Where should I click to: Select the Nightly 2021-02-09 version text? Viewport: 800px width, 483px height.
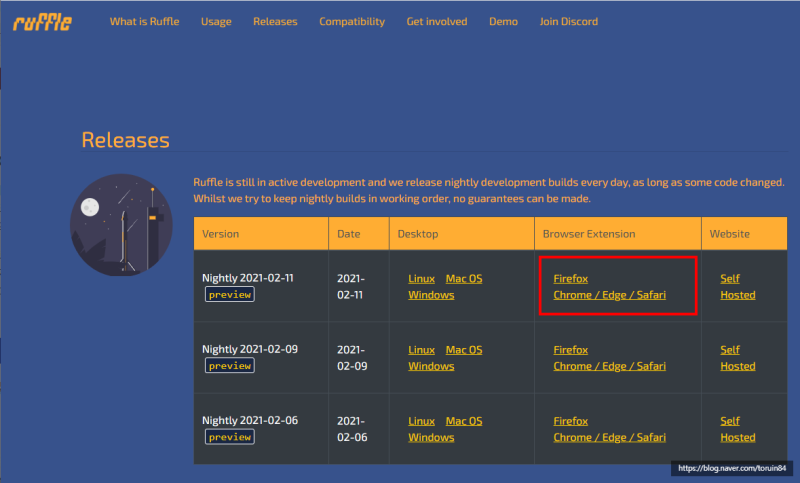tap(250, 349)
